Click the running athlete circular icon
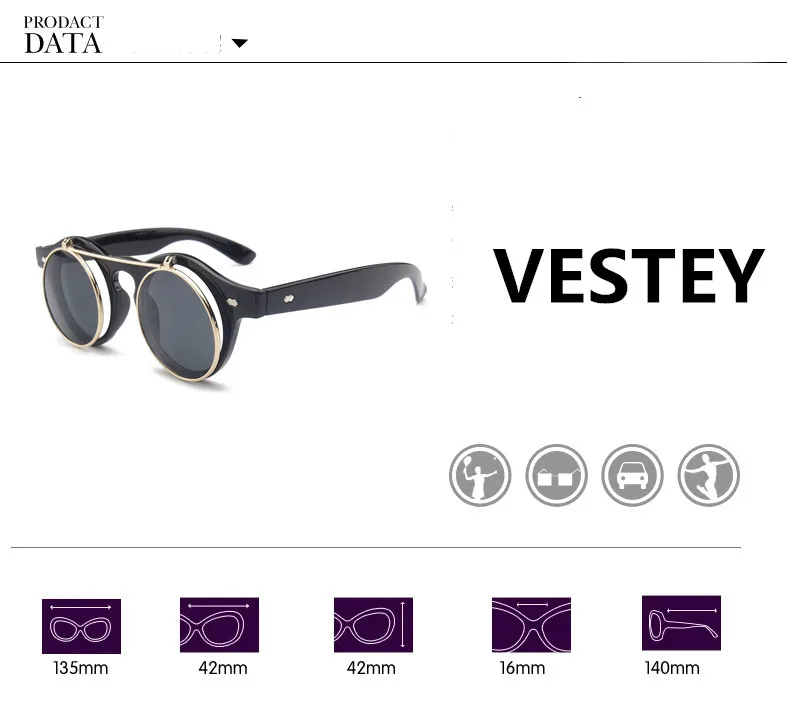This screenshot has width=790, height=705. coord(708,475)
